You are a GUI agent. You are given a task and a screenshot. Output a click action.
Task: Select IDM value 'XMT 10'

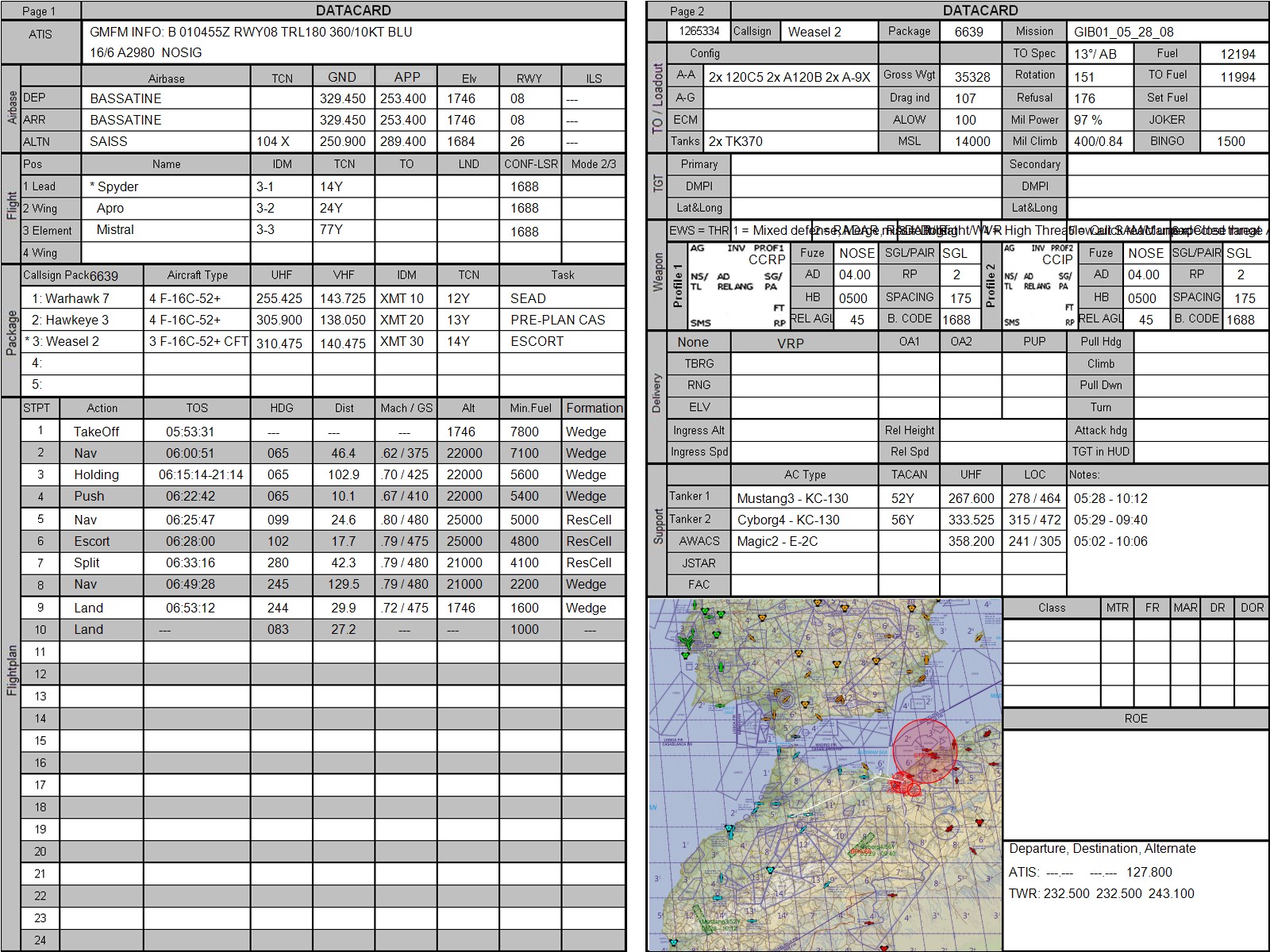[x=402, y=298]
